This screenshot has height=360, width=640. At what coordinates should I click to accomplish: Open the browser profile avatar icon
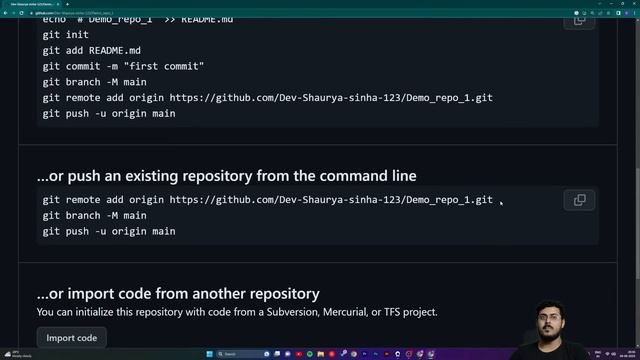627,13
